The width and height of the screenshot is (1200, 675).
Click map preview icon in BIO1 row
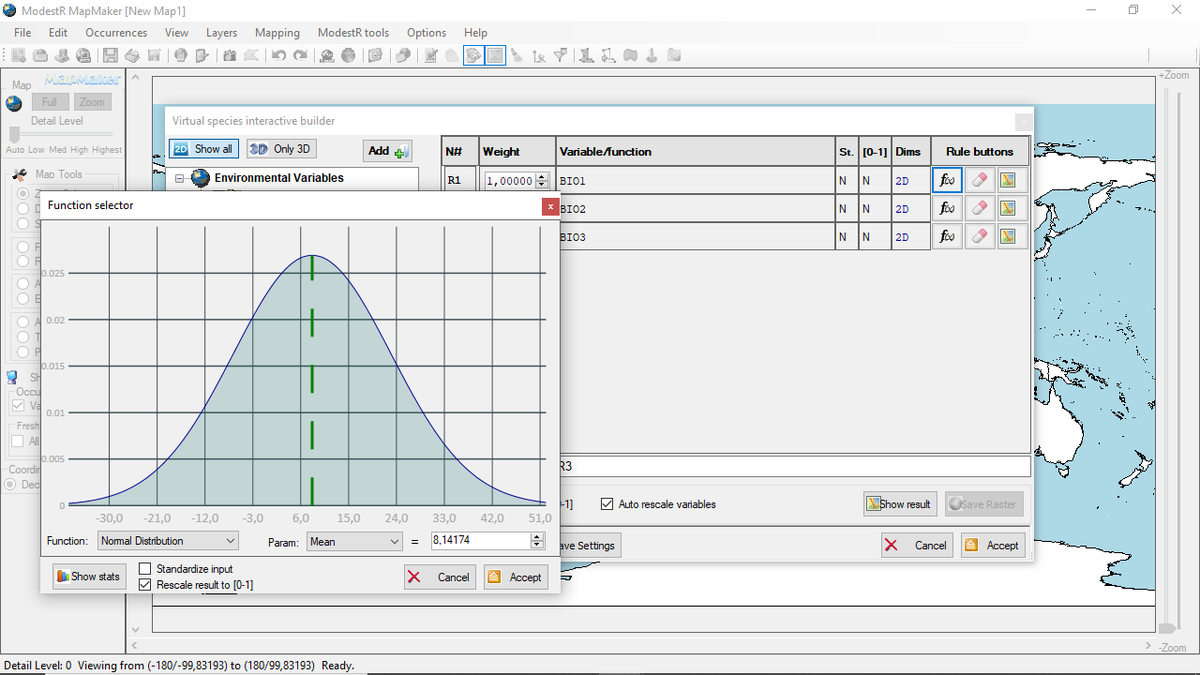[1009, 181]
